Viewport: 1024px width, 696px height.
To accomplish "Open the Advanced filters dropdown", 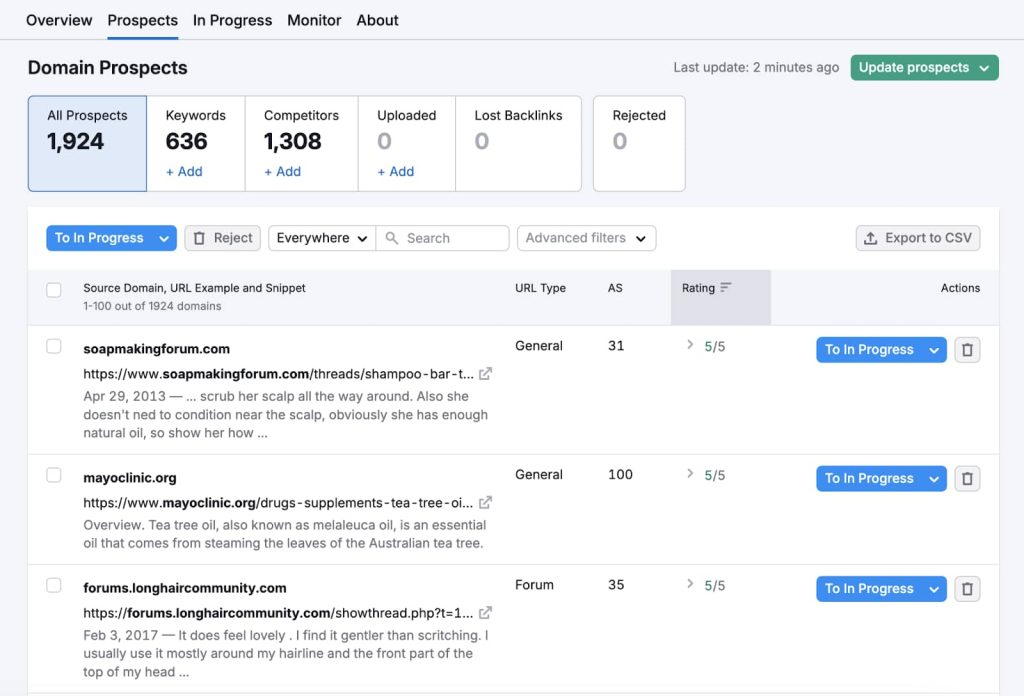I will (x=586, y=237).
